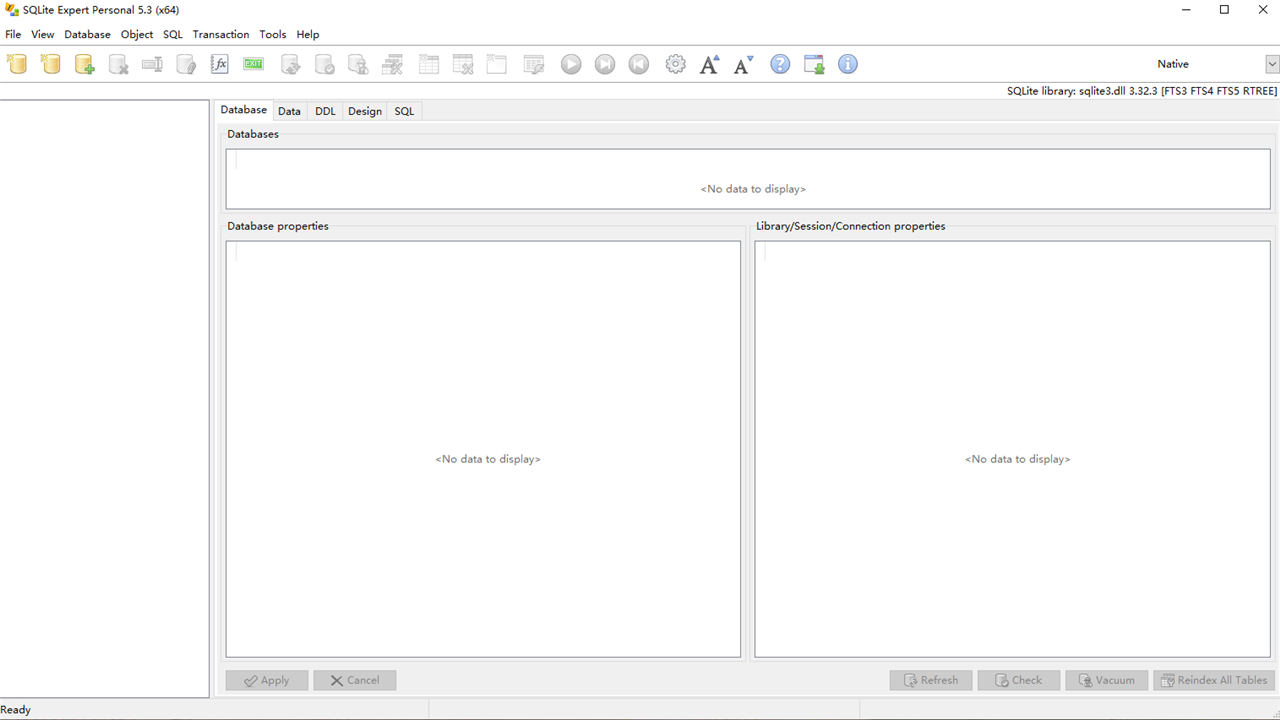Screen dimensions: 1280x720
Task: Open options via the gear icon
Action: click(675, 63)
